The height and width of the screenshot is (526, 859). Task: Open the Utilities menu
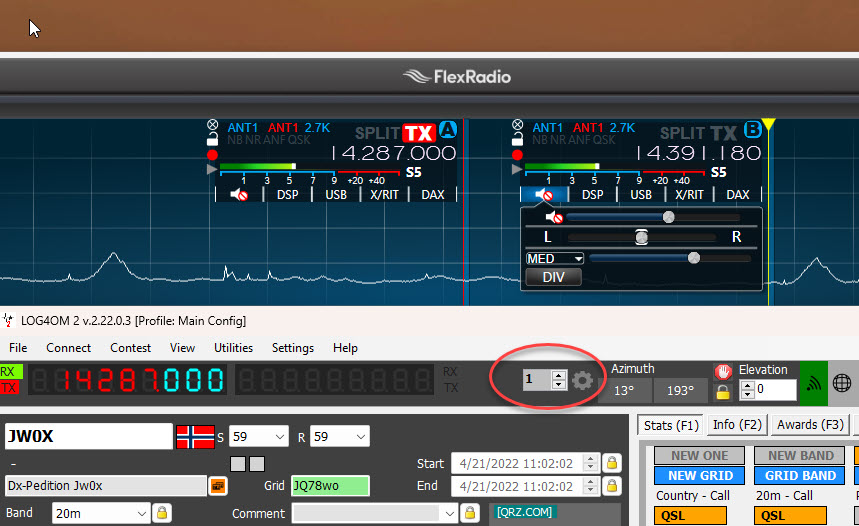(x=233, y=348)
